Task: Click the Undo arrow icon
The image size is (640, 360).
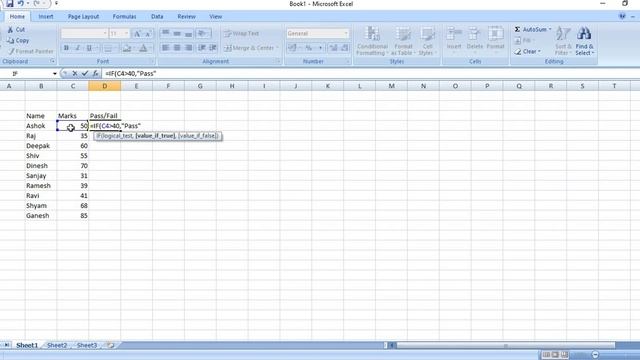Action: pos(20,3)
